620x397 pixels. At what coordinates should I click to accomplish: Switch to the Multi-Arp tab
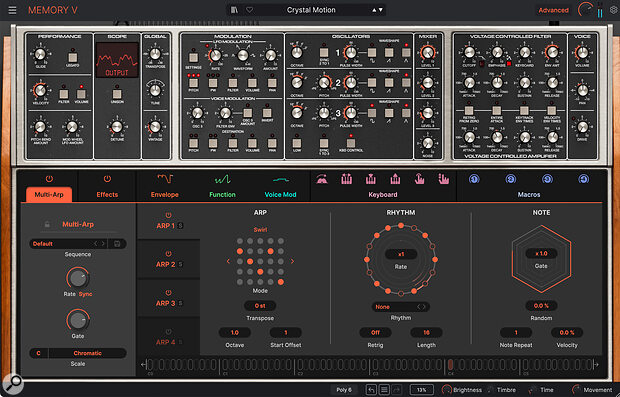[x=49, y=194]
